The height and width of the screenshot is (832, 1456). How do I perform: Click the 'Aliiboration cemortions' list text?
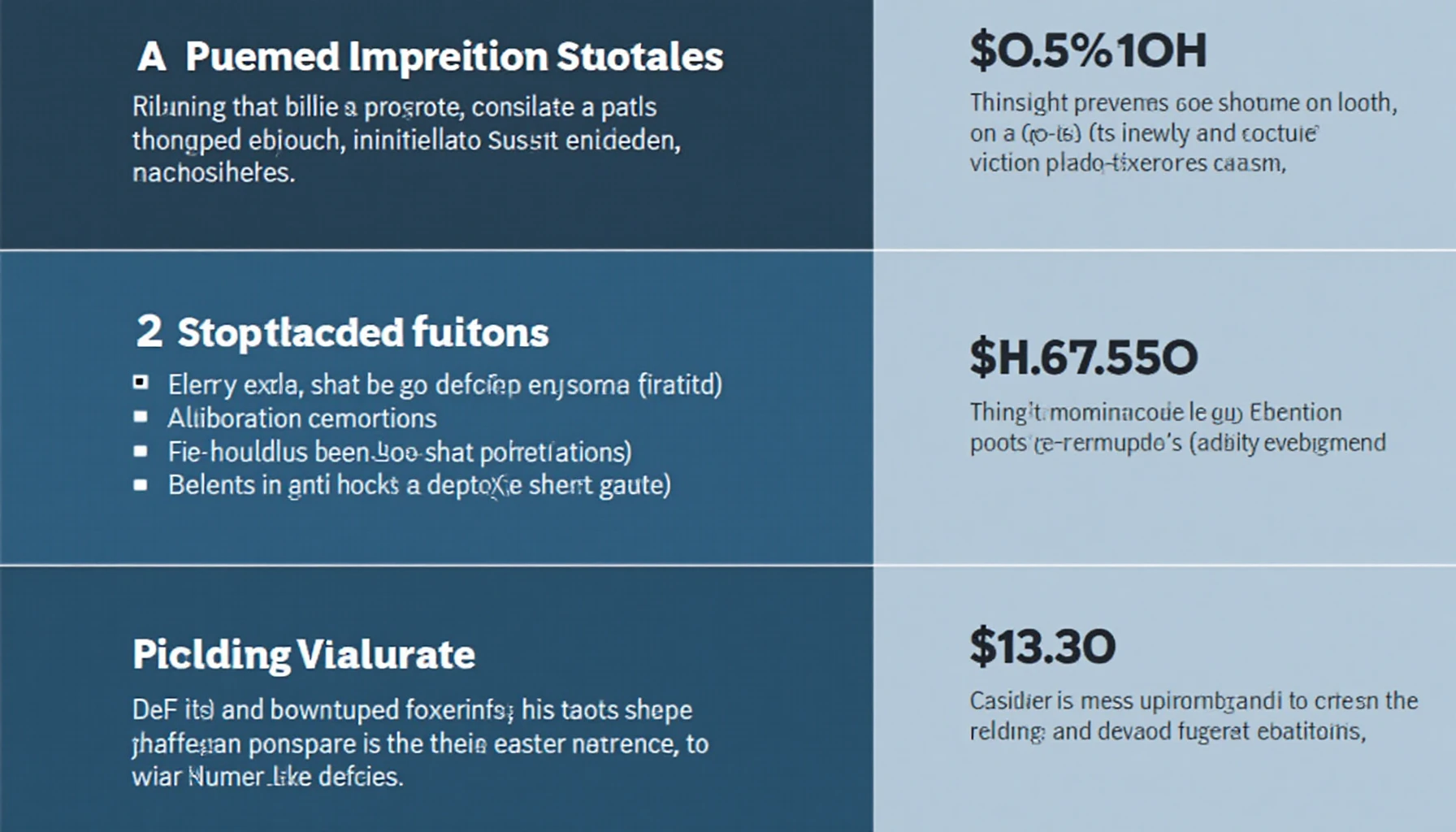pos(302,418)
